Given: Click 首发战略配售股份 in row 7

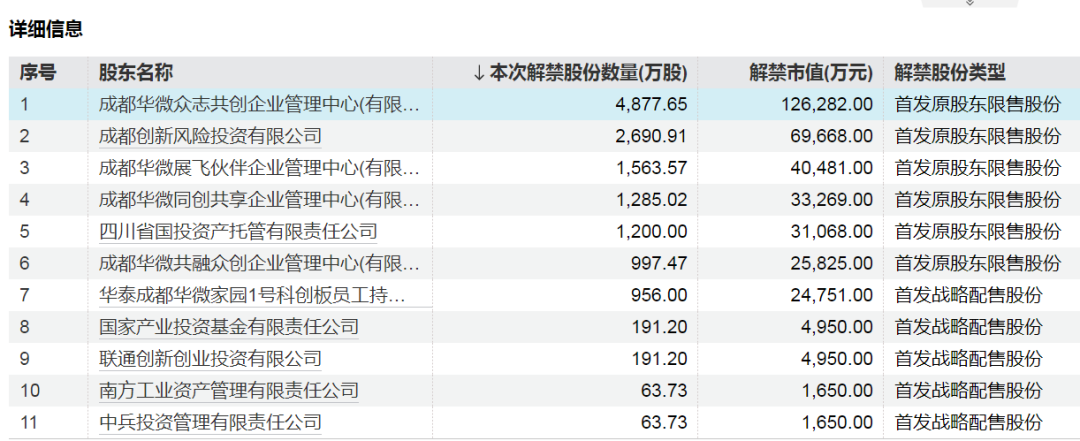Looking at the screenshot, I should (968, 295).
